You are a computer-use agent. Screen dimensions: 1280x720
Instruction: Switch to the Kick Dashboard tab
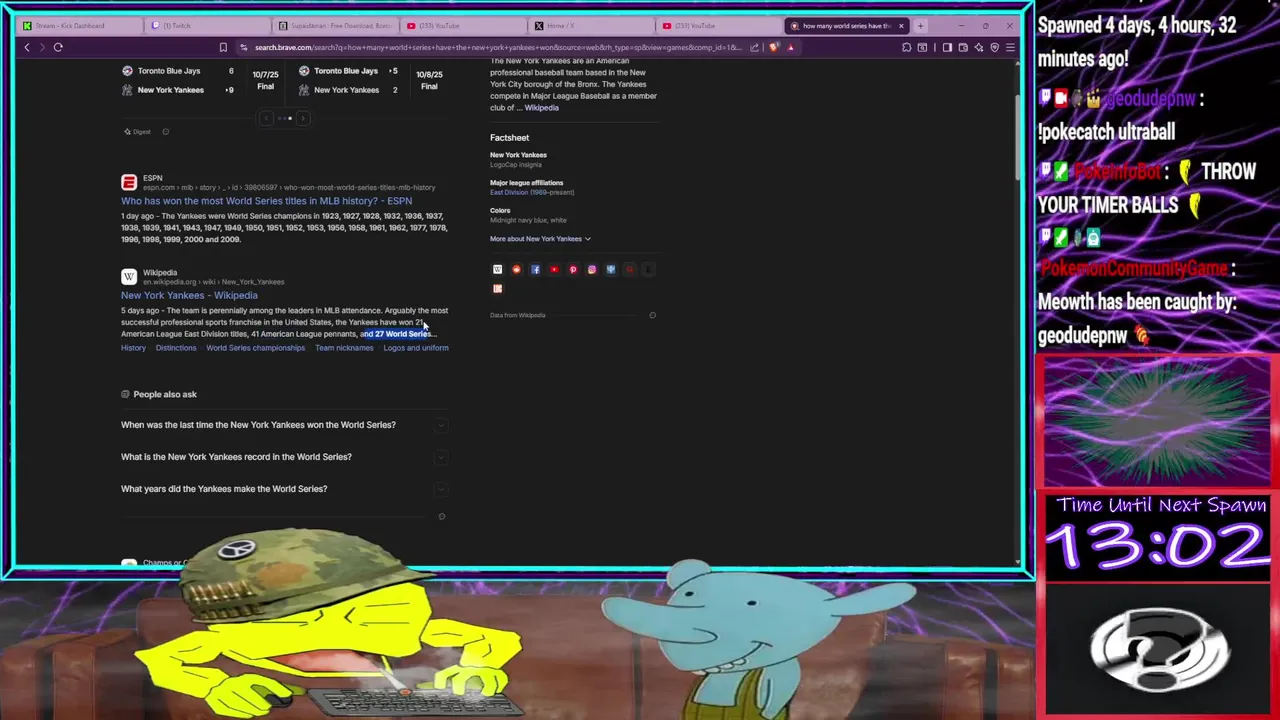click(78, 26)
